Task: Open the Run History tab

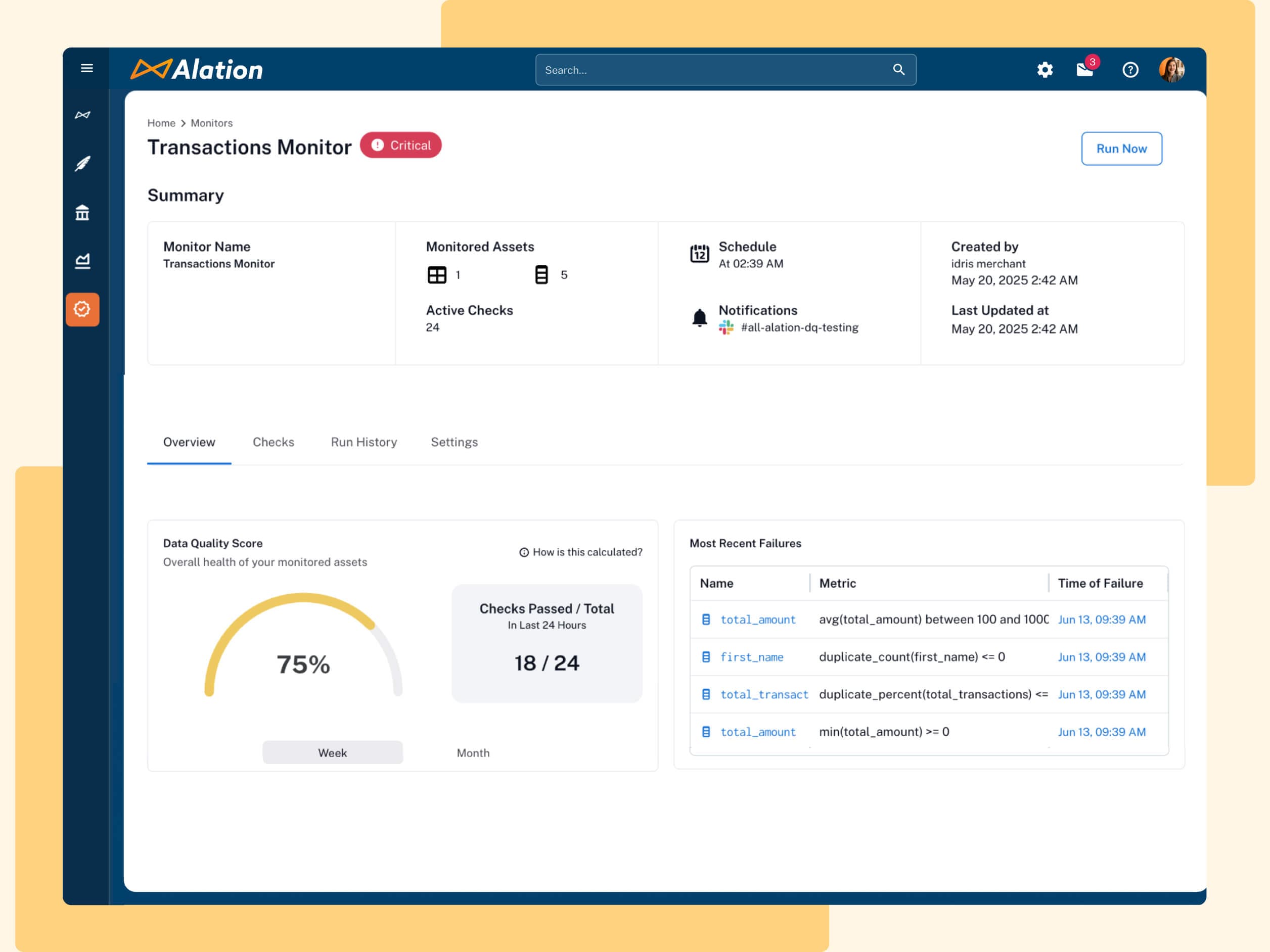Action: [x=364, y=442]
